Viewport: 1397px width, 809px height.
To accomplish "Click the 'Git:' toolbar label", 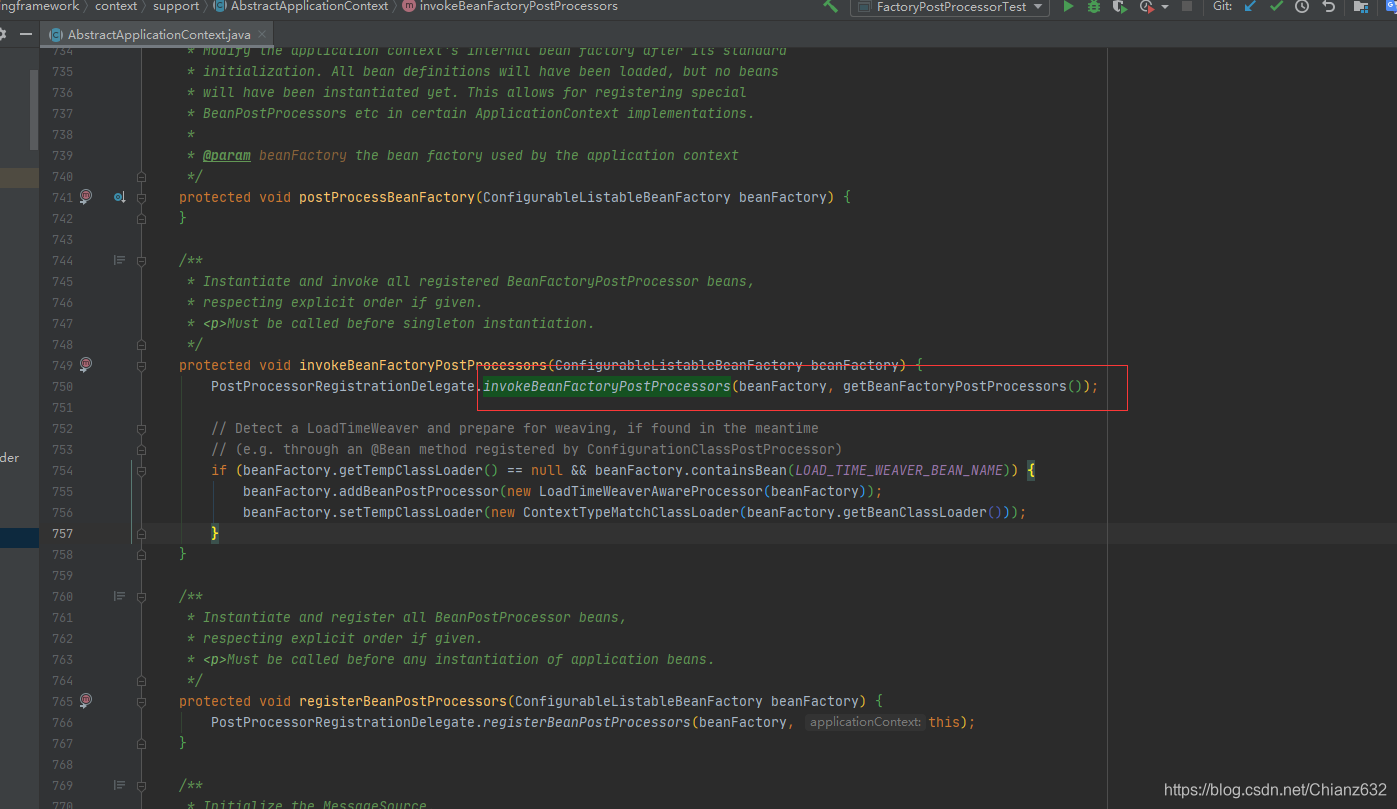I will (1222, 6).
